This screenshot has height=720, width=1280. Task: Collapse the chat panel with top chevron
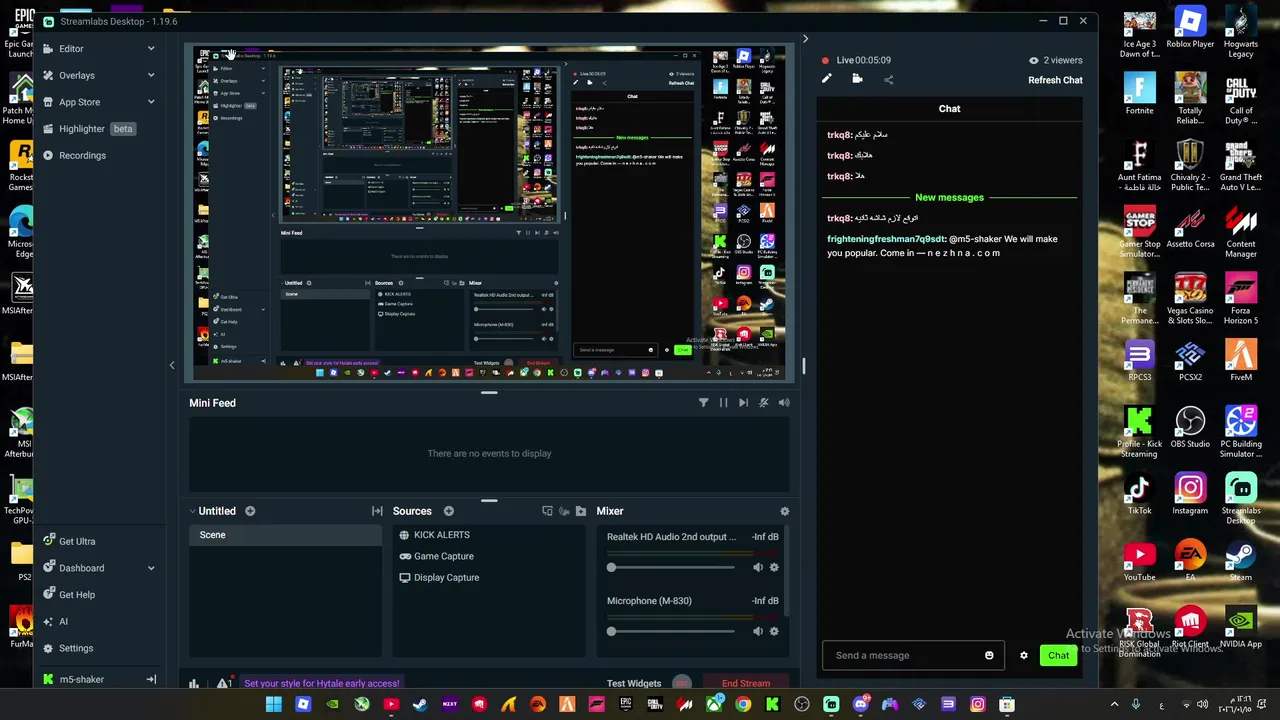click(805, 39)
